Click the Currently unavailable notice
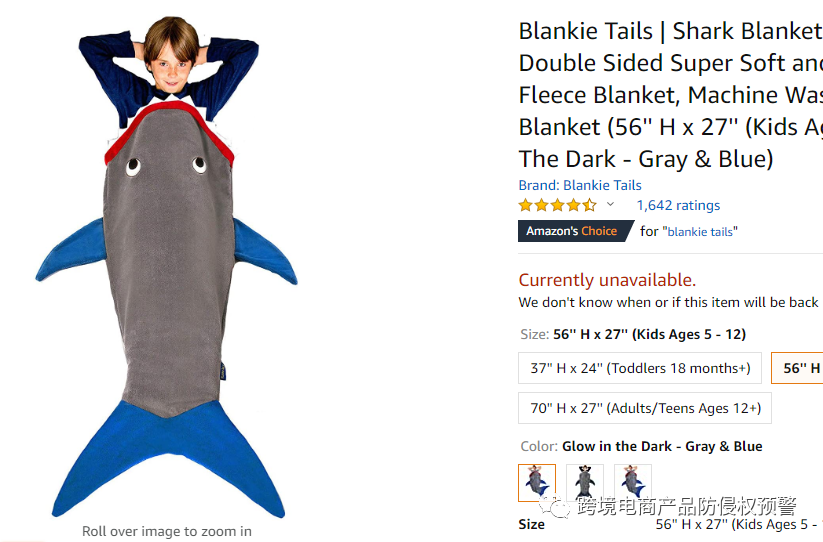Image resolution: width=823 pixels, height=542 pixels. tap(607, 280)
